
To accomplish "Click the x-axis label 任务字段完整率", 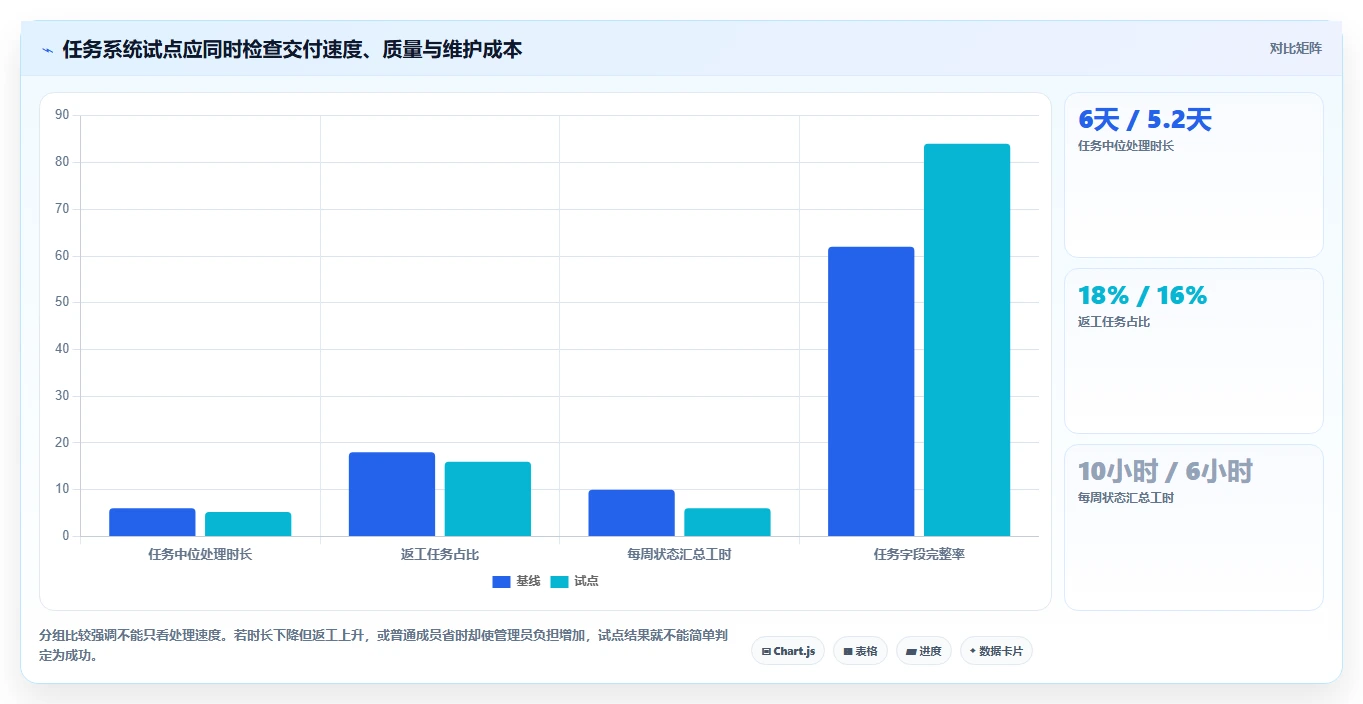I will [919, 554].
